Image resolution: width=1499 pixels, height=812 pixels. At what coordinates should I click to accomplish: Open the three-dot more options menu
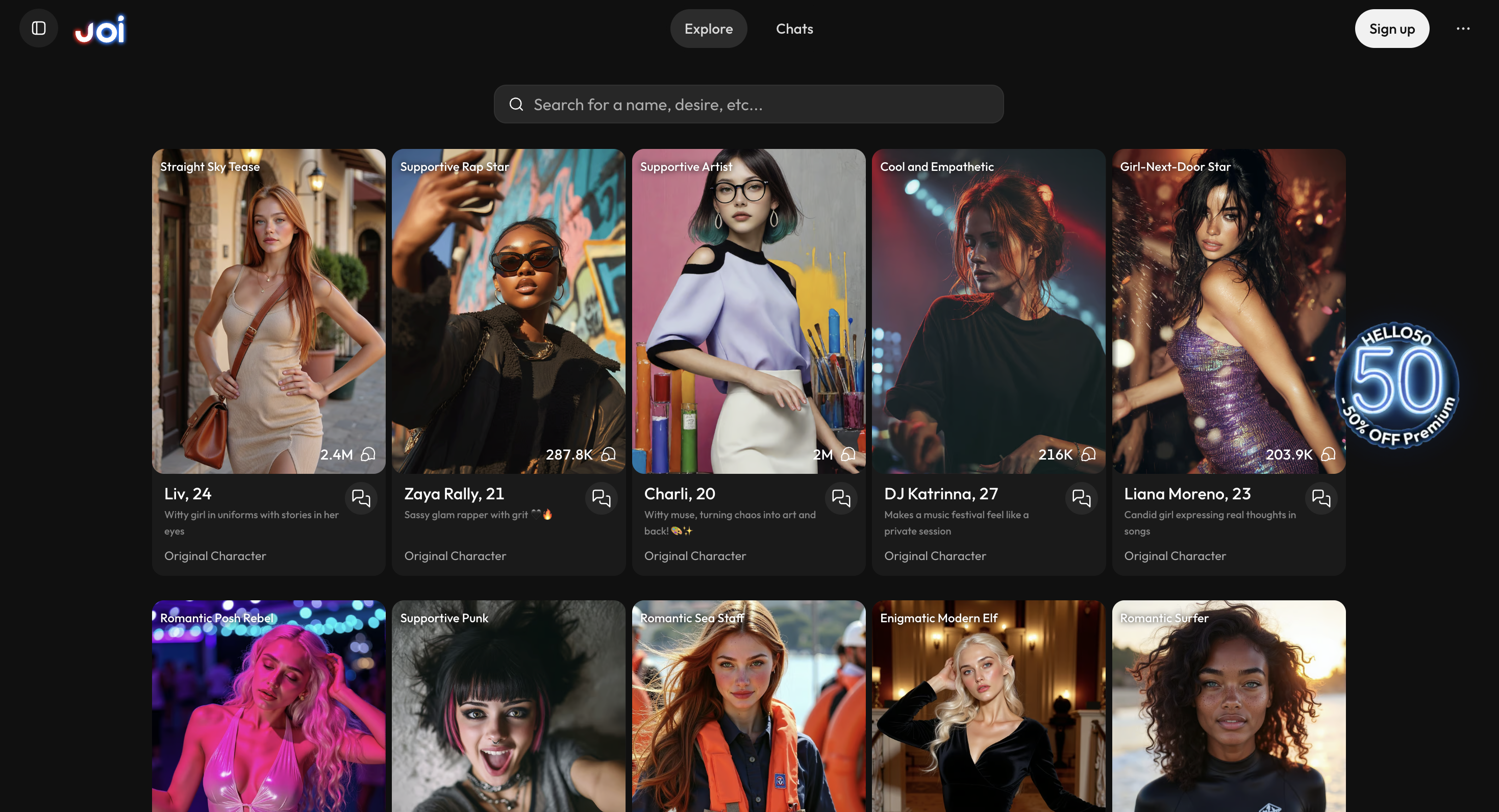pyautogui.click(x=1463, y=29)
